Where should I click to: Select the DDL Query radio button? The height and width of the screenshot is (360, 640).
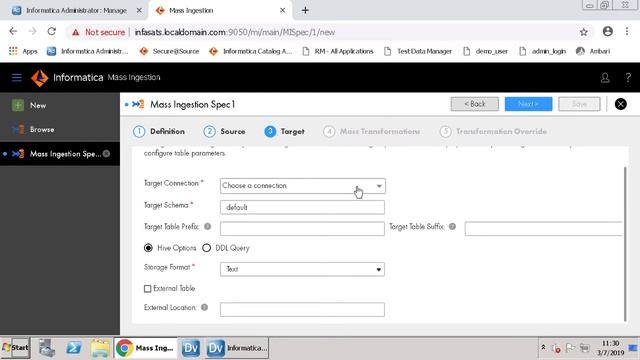coord(207,248)
